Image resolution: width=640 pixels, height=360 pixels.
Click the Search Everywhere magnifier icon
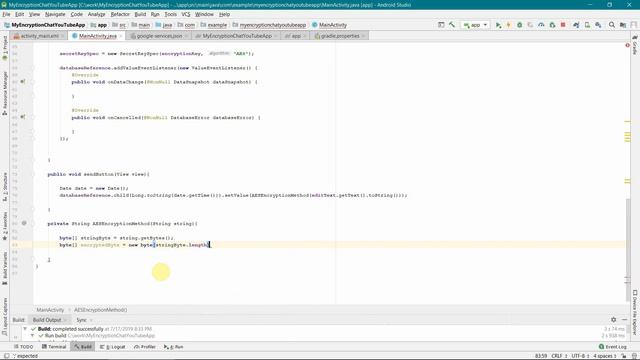[x=612, y=25]
